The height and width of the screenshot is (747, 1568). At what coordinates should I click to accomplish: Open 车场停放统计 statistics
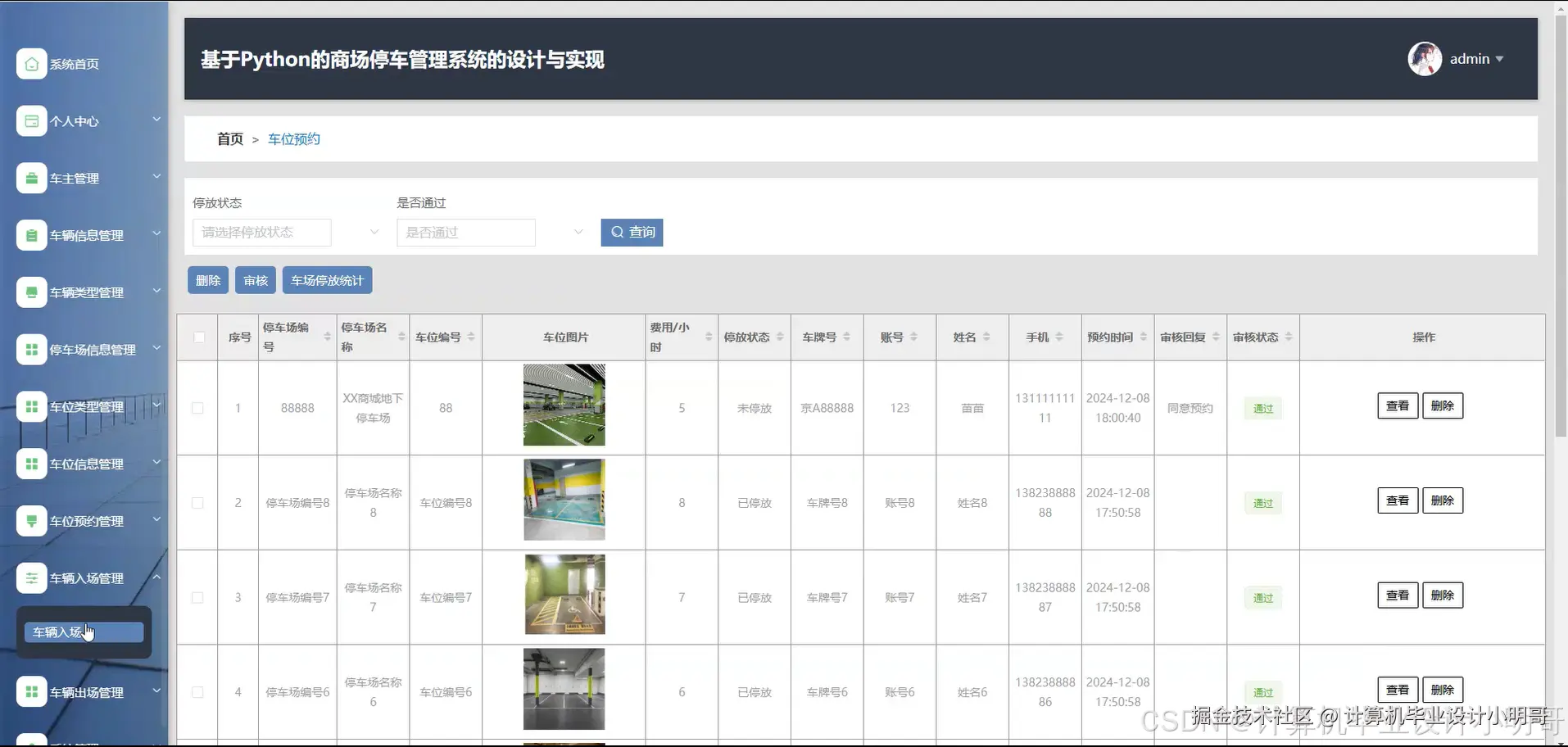tap(327, 280)
